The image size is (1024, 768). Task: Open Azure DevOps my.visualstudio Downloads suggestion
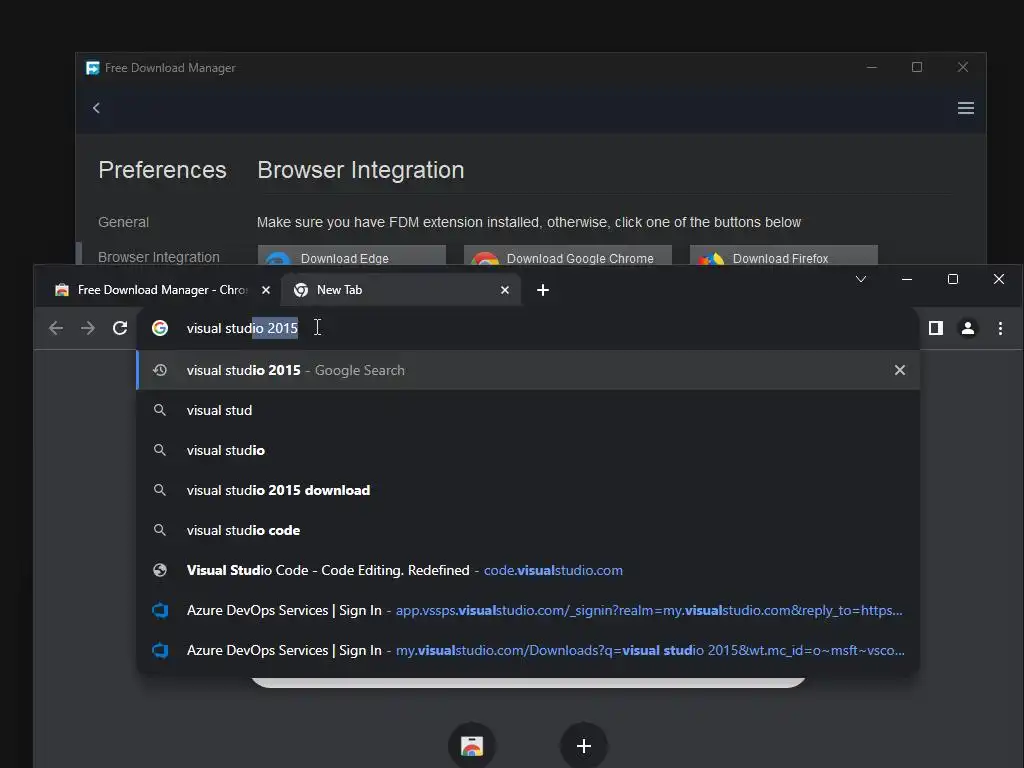click(x=528, y=650)
